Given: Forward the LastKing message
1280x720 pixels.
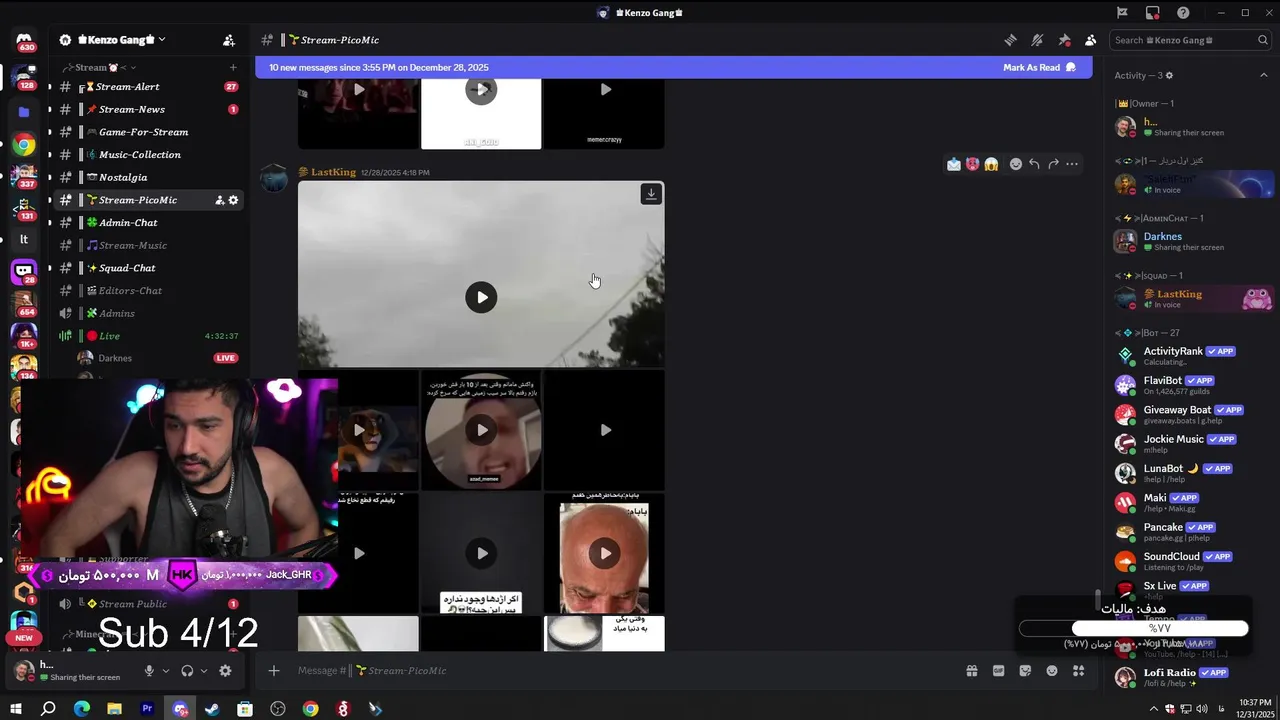Looking at the screenshot, I should click(x=1053, y=164).
